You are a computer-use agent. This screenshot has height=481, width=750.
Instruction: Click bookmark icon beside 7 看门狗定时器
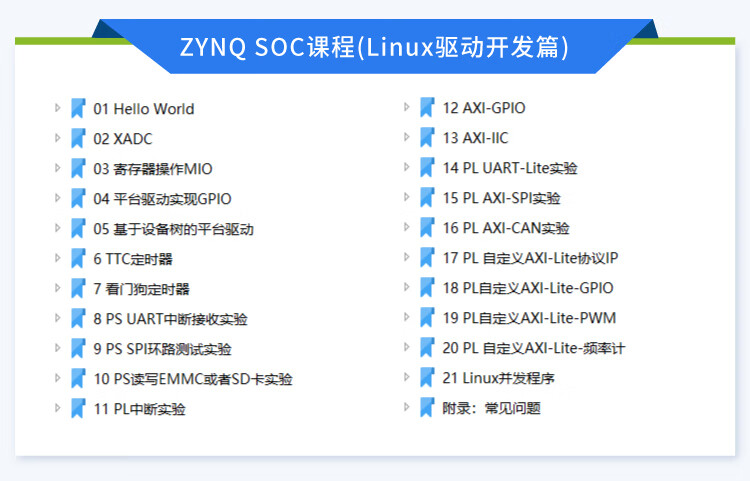(x=78, y=289)
